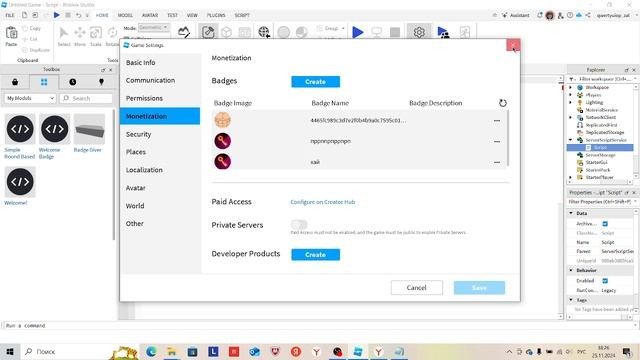Select the Badge Giver model thumbnail
Viewport: 640px width, 360px height.
point(89,129)
